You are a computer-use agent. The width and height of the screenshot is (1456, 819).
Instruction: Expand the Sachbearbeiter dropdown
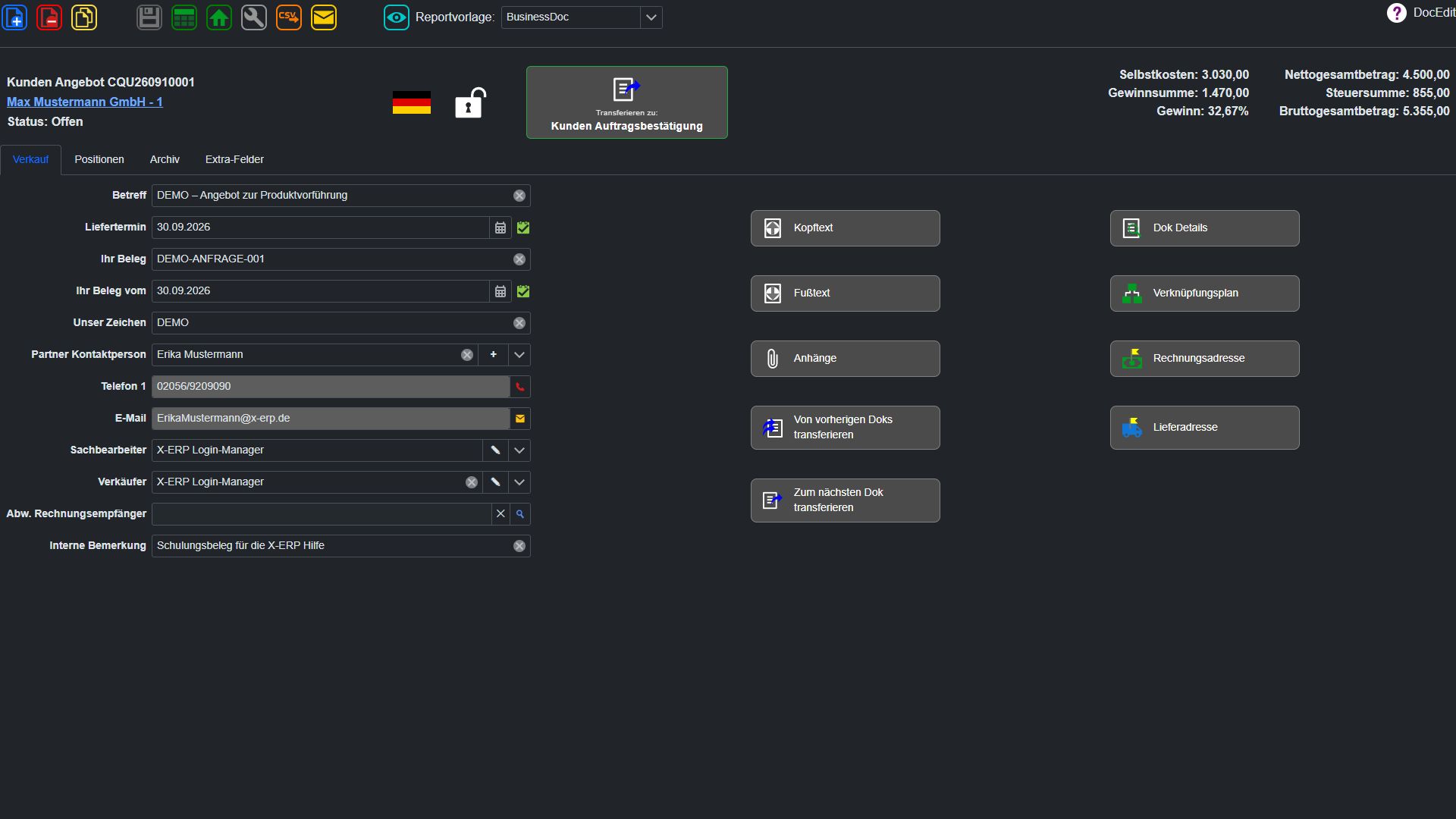519,450
